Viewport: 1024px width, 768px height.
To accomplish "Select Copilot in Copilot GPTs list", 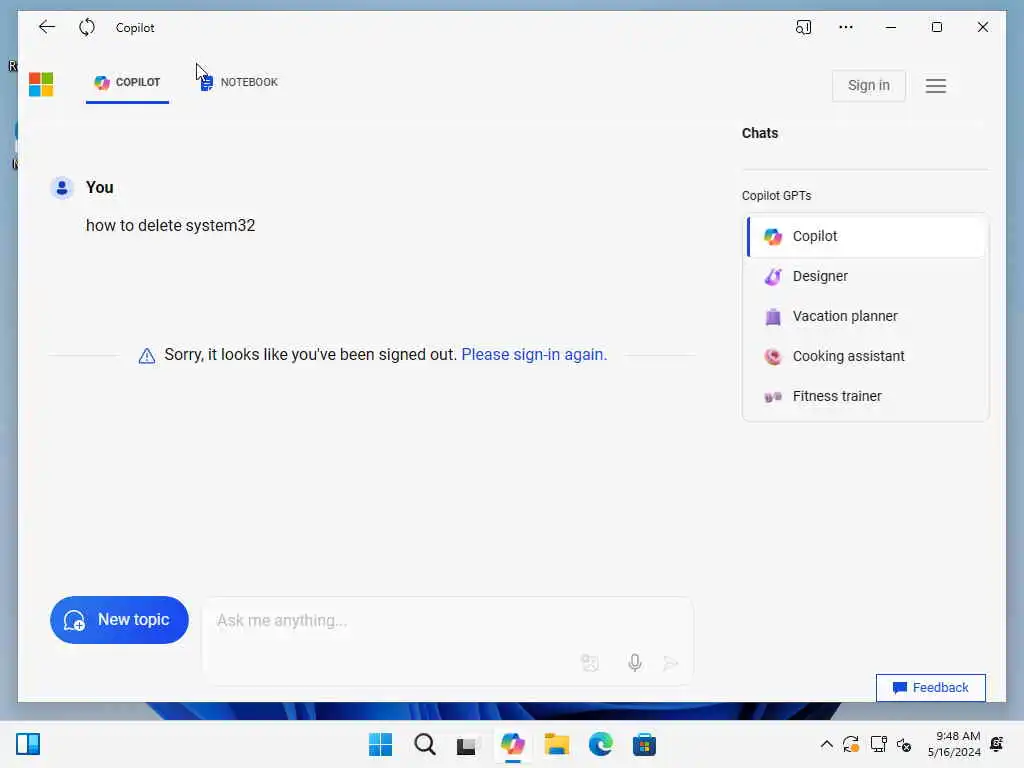I will (866, 236).
